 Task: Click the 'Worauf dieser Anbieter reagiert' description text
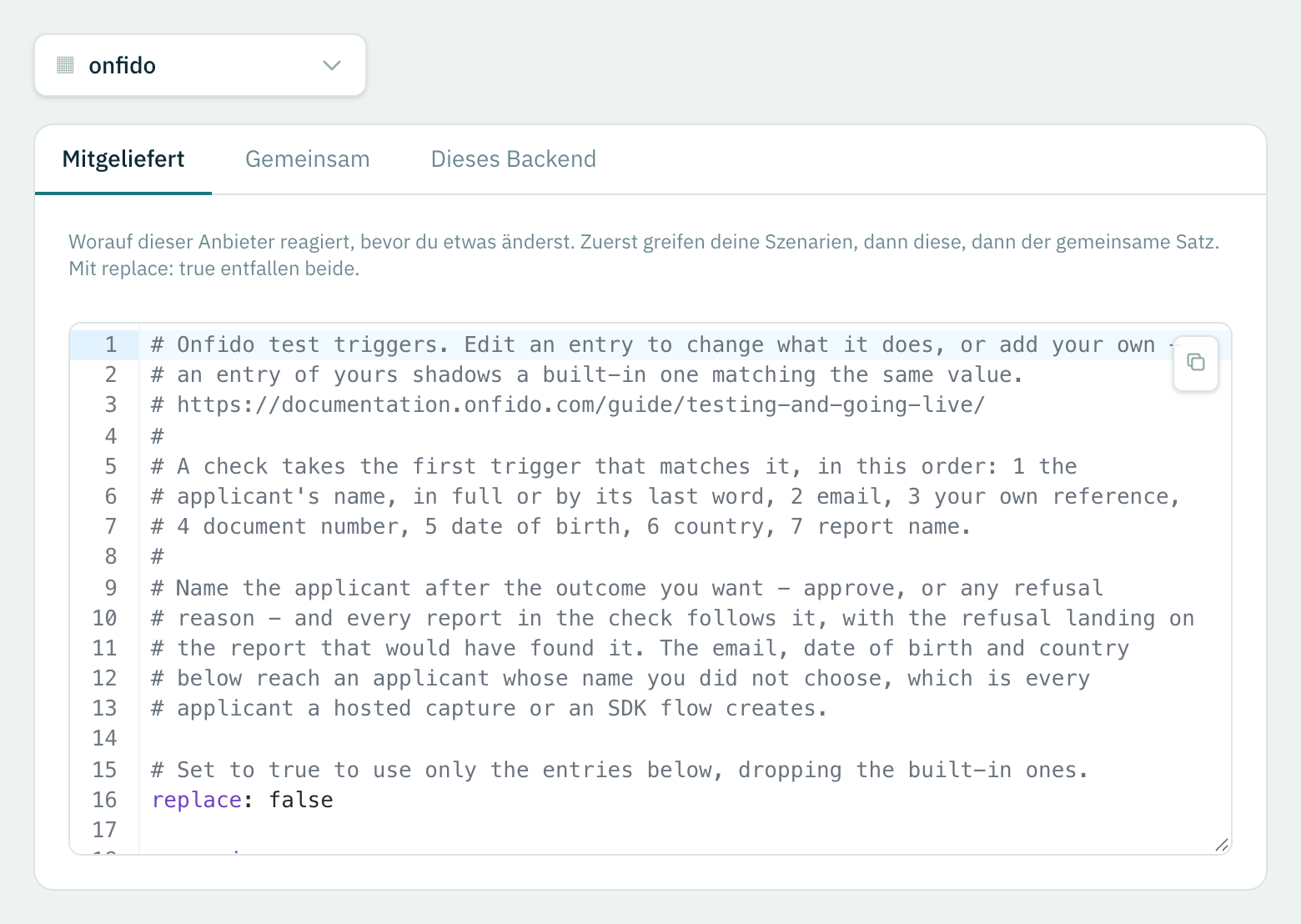(644, 242)
